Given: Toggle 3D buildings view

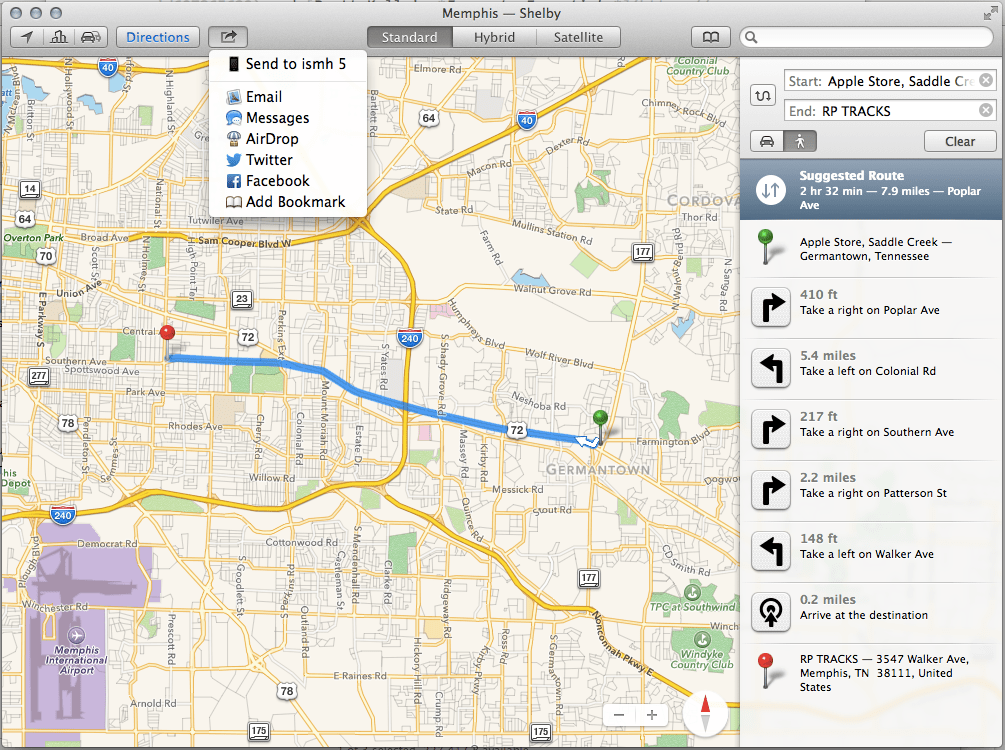Looking at the screenshot, I should coord(59,37).
